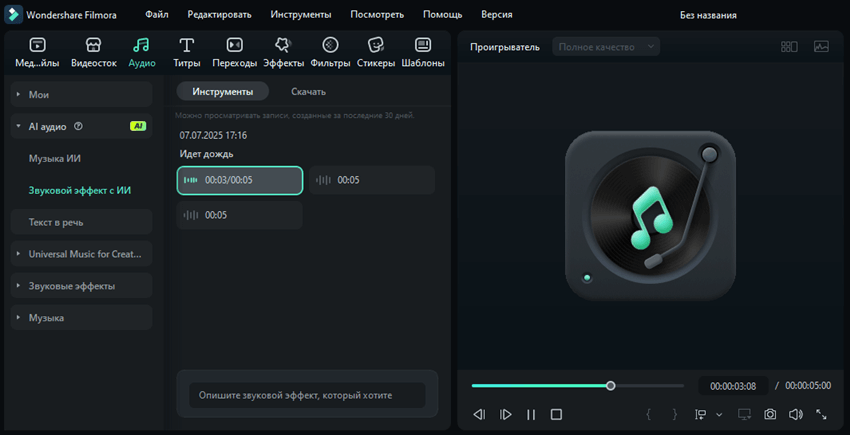Select the Инструменты pill tab

(x=223, y=92)
